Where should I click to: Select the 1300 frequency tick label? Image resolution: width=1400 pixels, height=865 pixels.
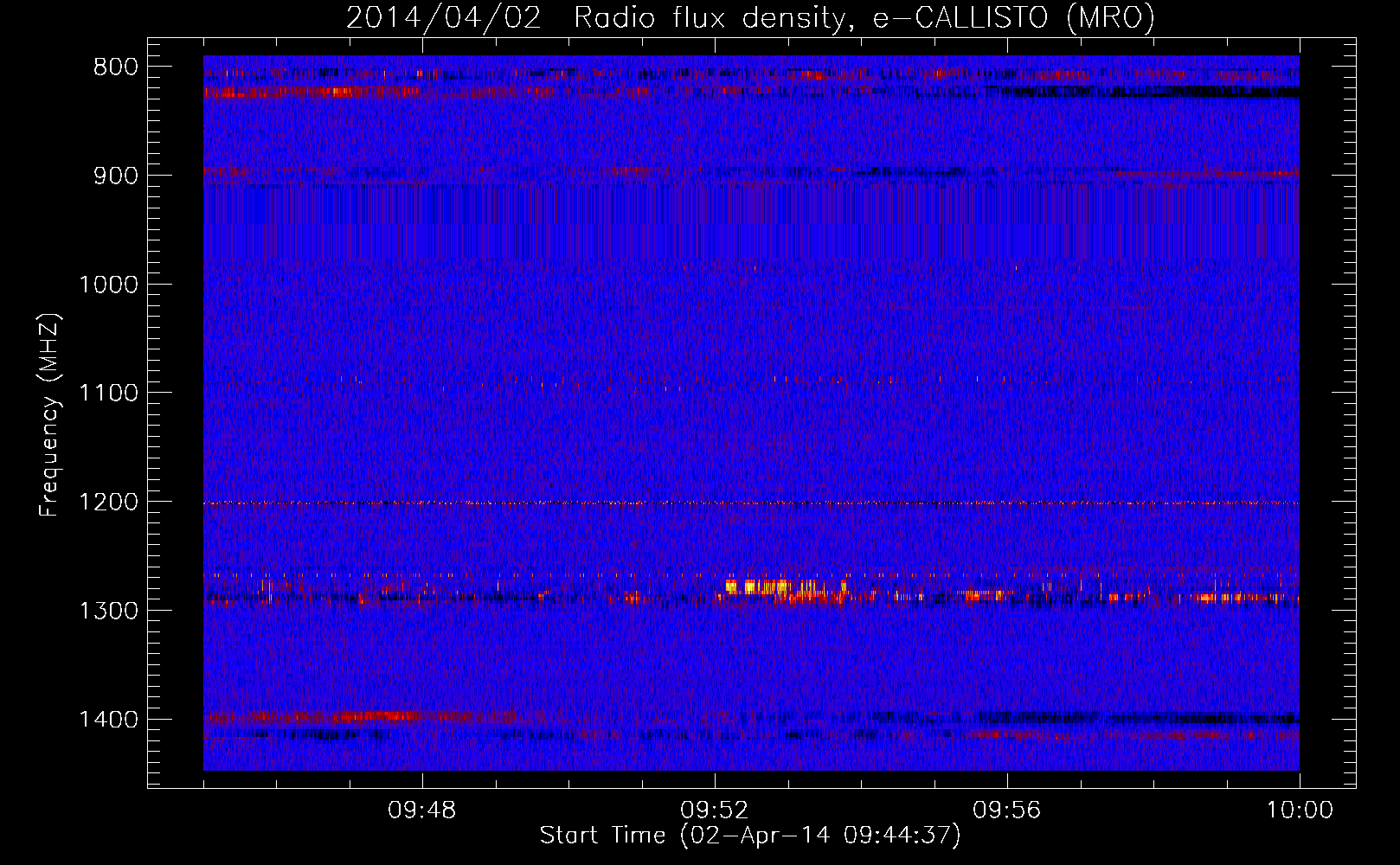point(109,611)
